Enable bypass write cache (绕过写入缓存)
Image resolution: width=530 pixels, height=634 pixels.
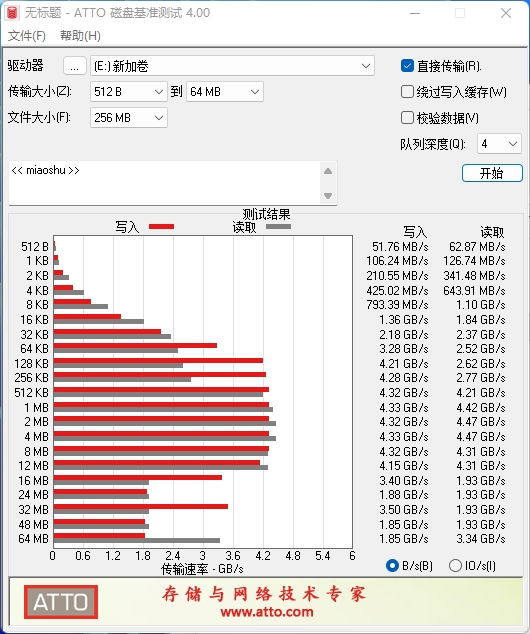click(x=407, y=92)
